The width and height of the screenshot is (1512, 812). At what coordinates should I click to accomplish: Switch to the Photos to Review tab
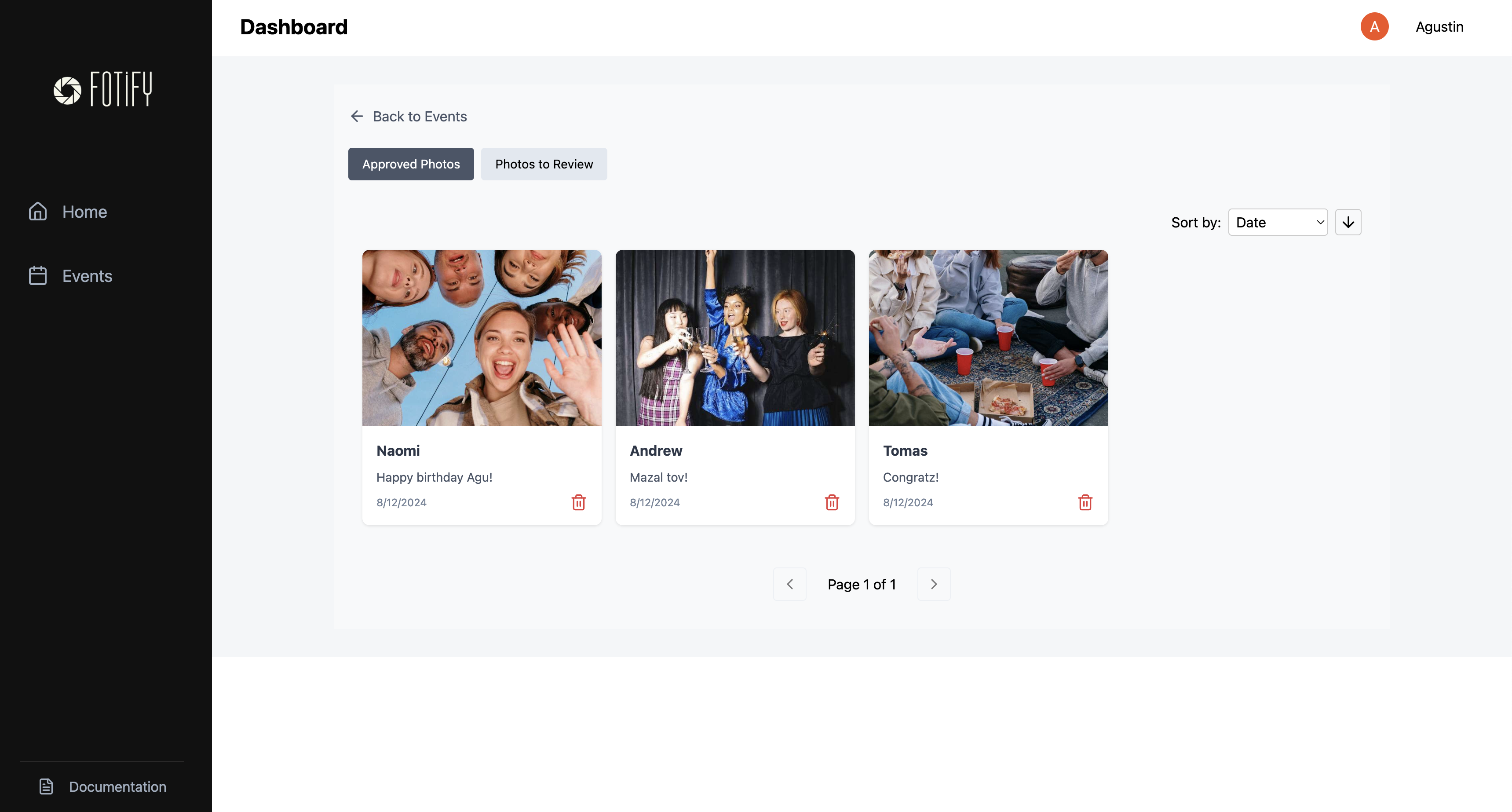coord(544,164)
